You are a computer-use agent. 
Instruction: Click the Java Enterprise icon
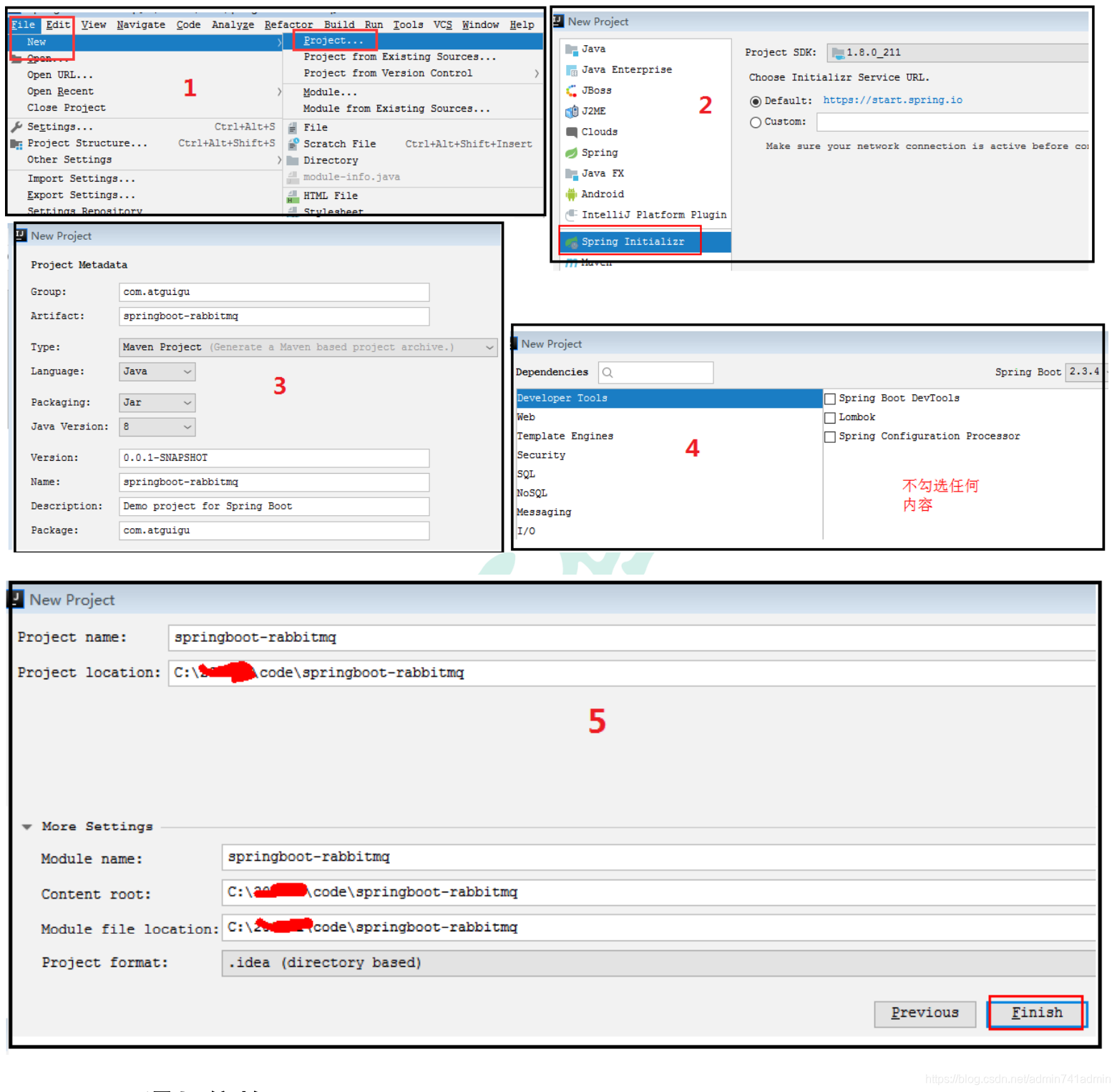(x=571, y=70)
